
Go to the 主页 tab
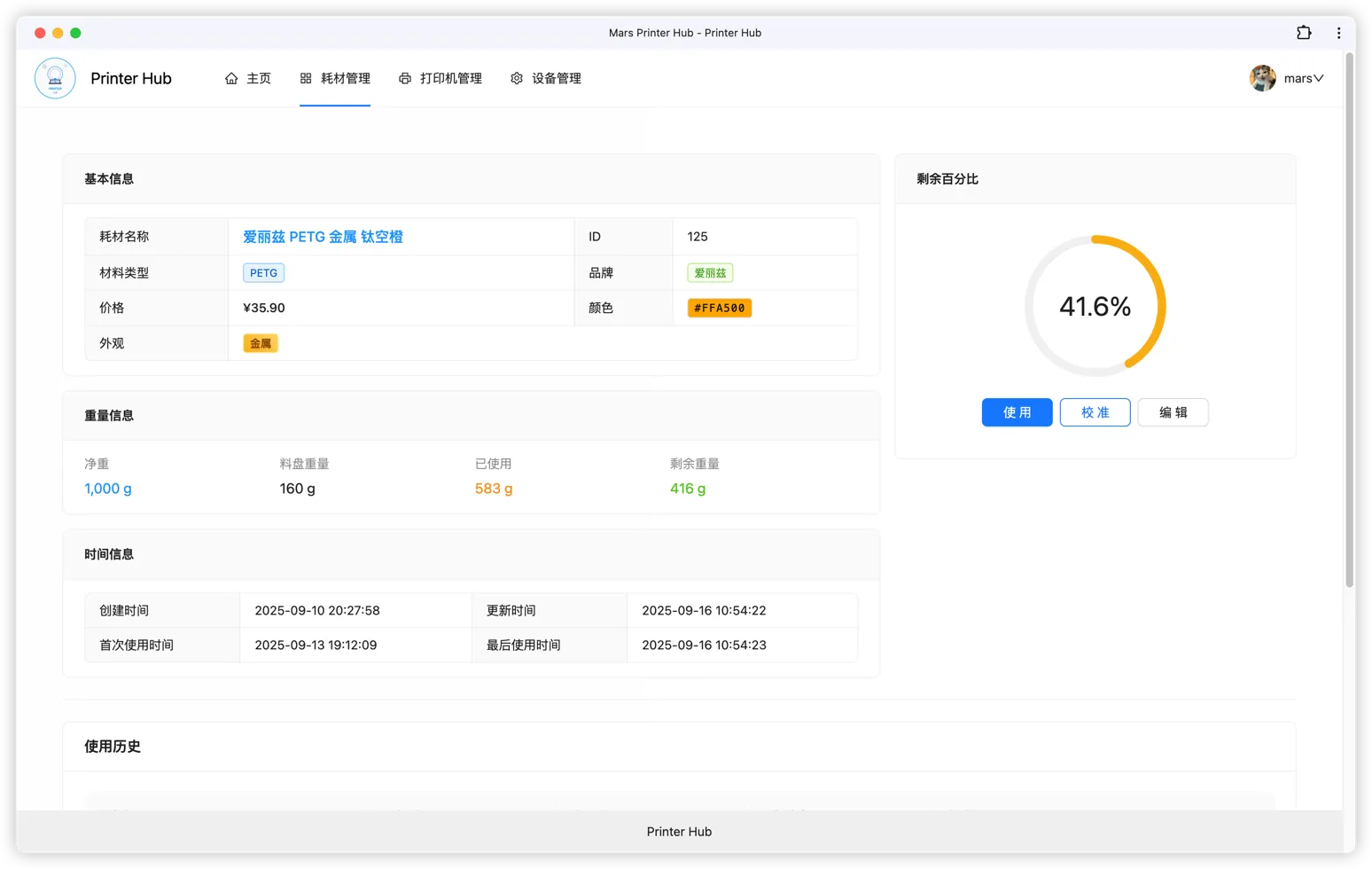[258, 79]
